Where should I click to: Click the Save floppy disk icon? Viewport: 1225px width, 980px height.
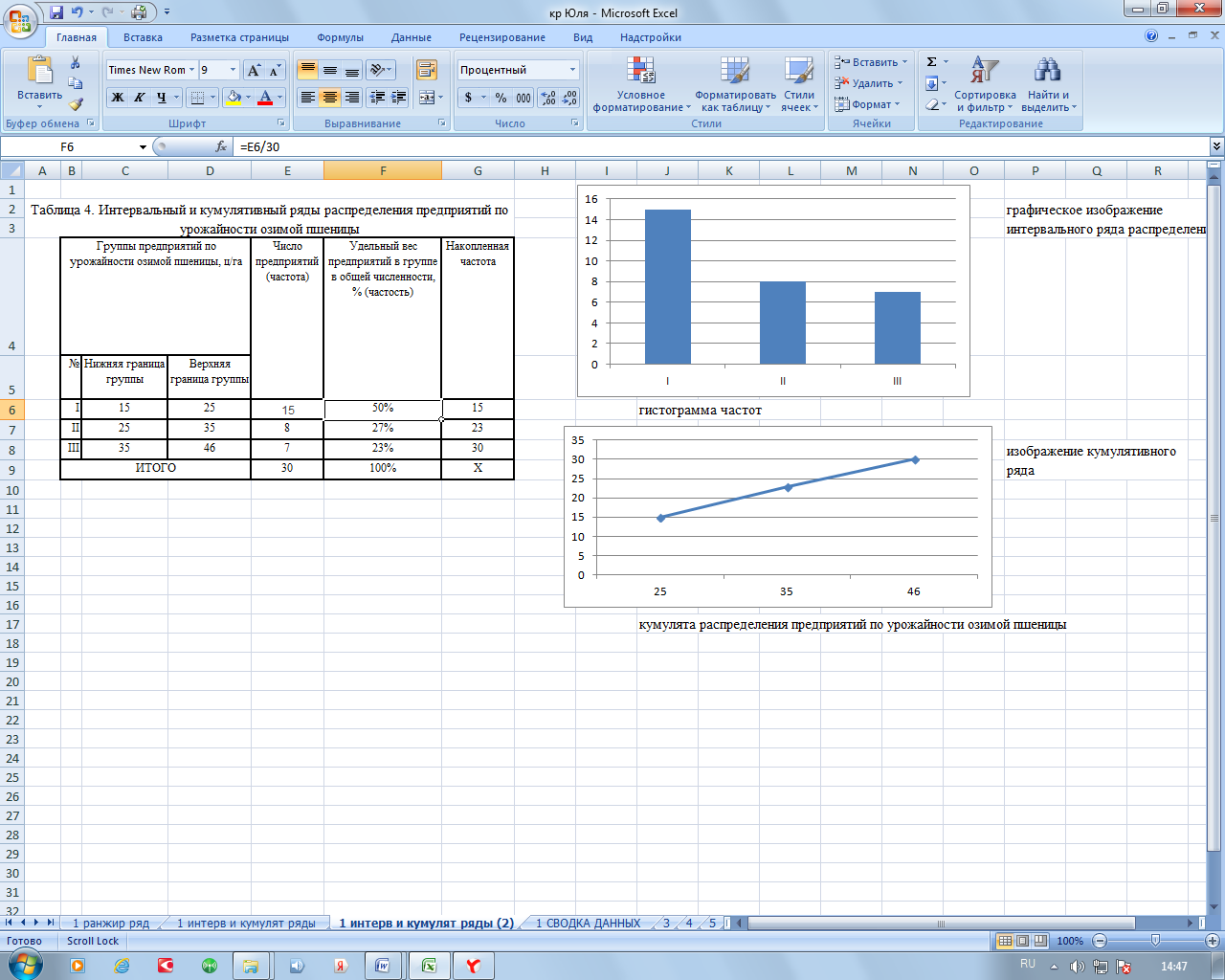point(56,12)
